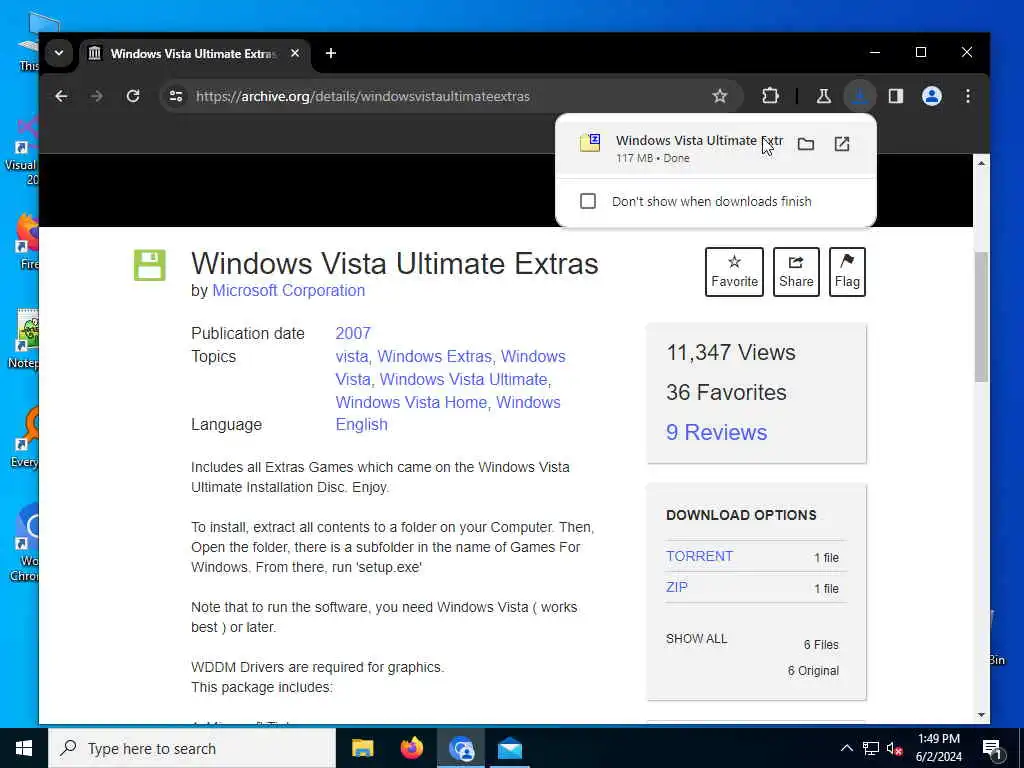
Task: Tick "Don't show when downloads finish" checkbox
Action: click(588, 201)
